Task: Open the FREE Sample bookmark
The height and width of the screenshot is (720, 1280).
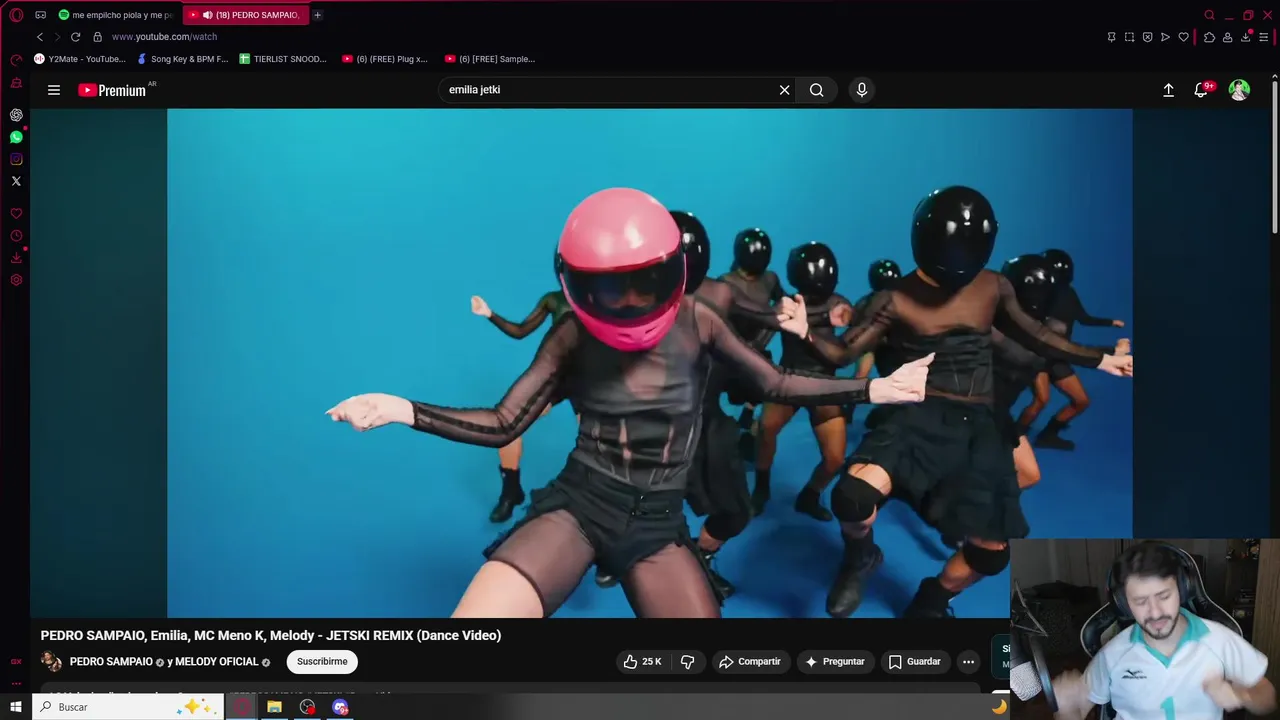Action: [x=490, y=59]
